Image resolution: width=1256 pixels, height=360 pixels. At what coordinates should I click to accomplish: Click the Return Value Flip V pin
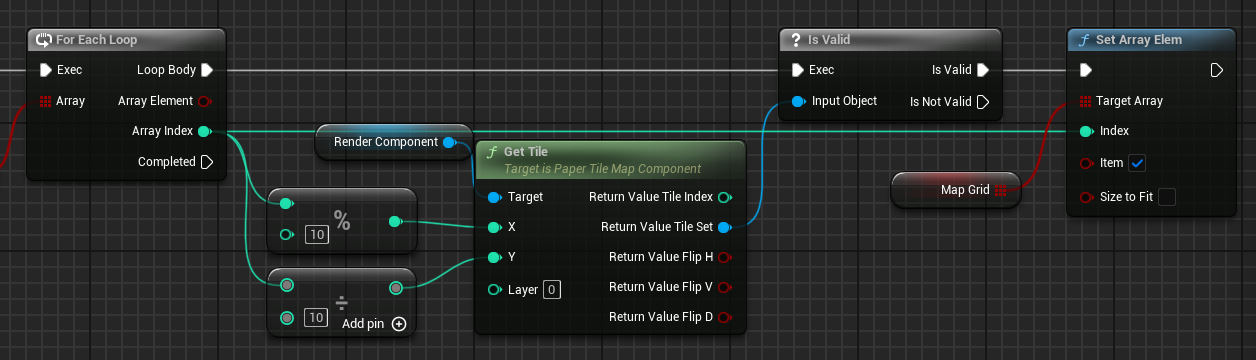pos(725,287)
